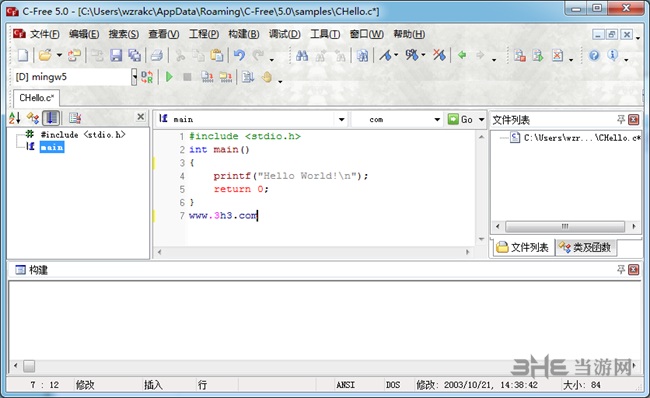Switch to the 类及函数 bottom tab
Viewport: 650px width, 398px height.
(585, 248)
